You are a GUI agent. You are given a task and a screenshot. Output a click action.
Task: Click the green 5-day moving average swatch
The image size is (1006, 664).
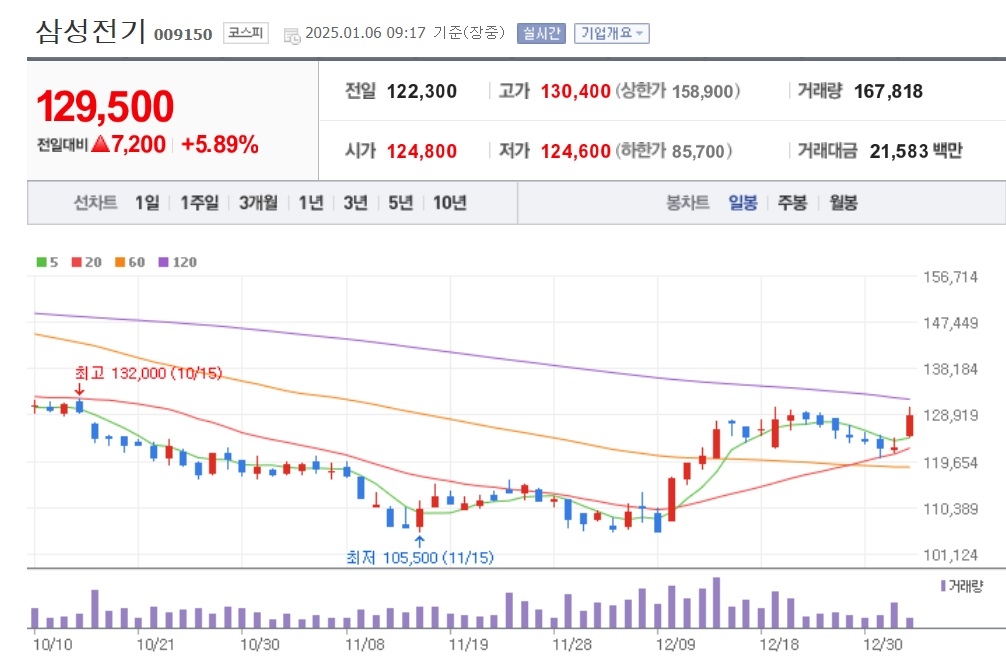(42, 262)
